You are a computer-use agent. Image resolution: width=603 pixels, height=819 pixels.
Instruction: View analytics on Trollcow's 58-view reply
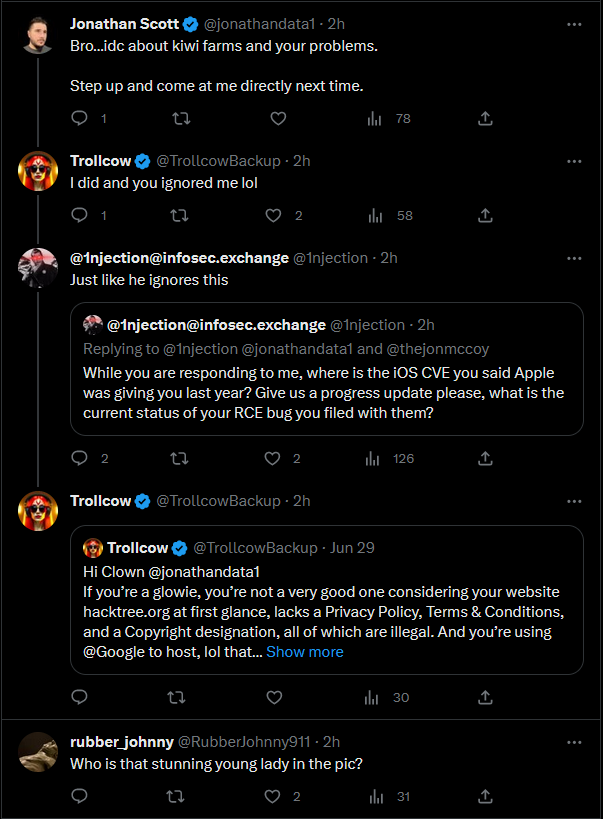click(x=375, y=215)
